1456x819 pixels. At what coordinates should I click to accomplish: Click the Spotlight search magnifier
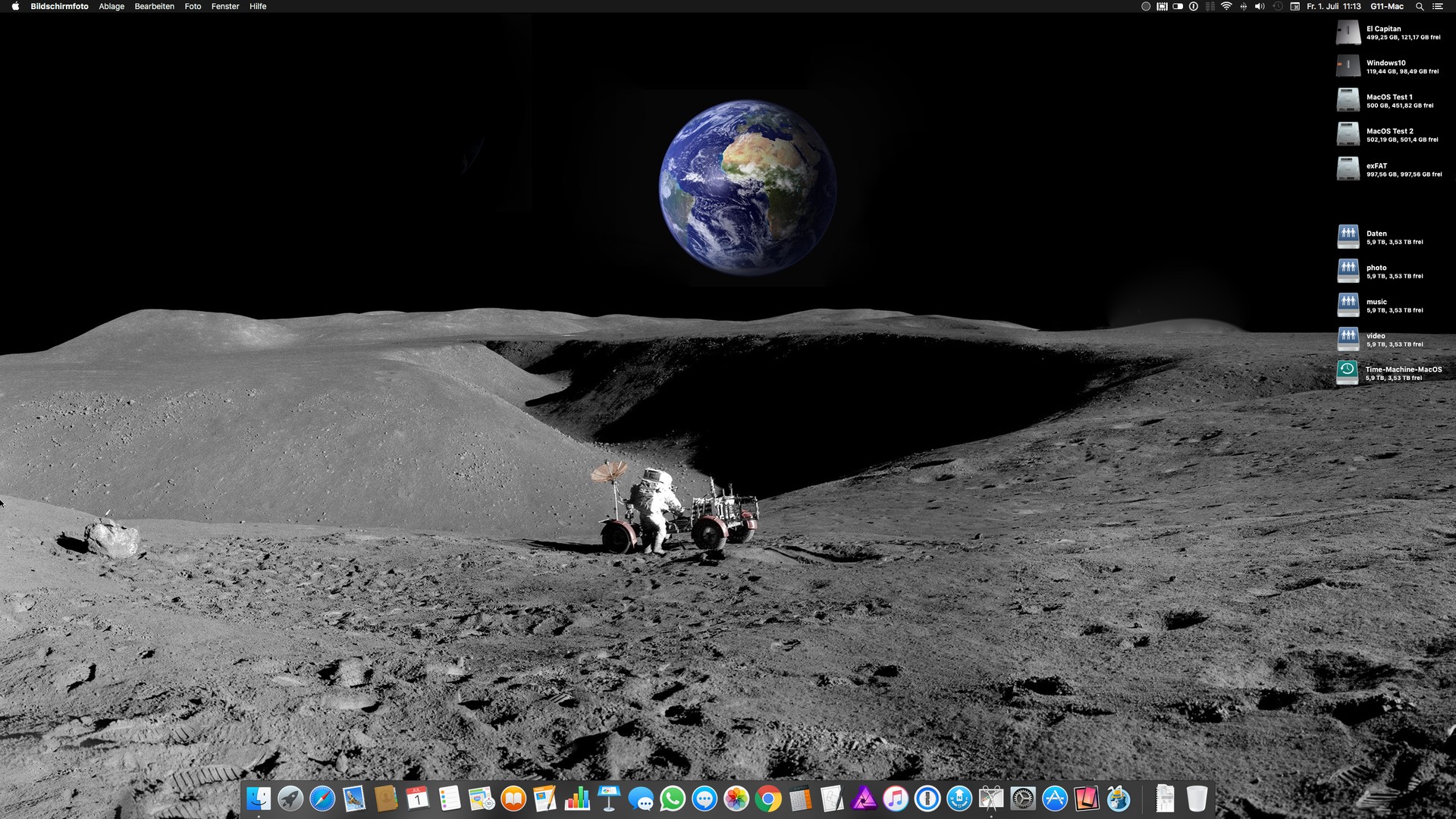[x=1420, y=6]
